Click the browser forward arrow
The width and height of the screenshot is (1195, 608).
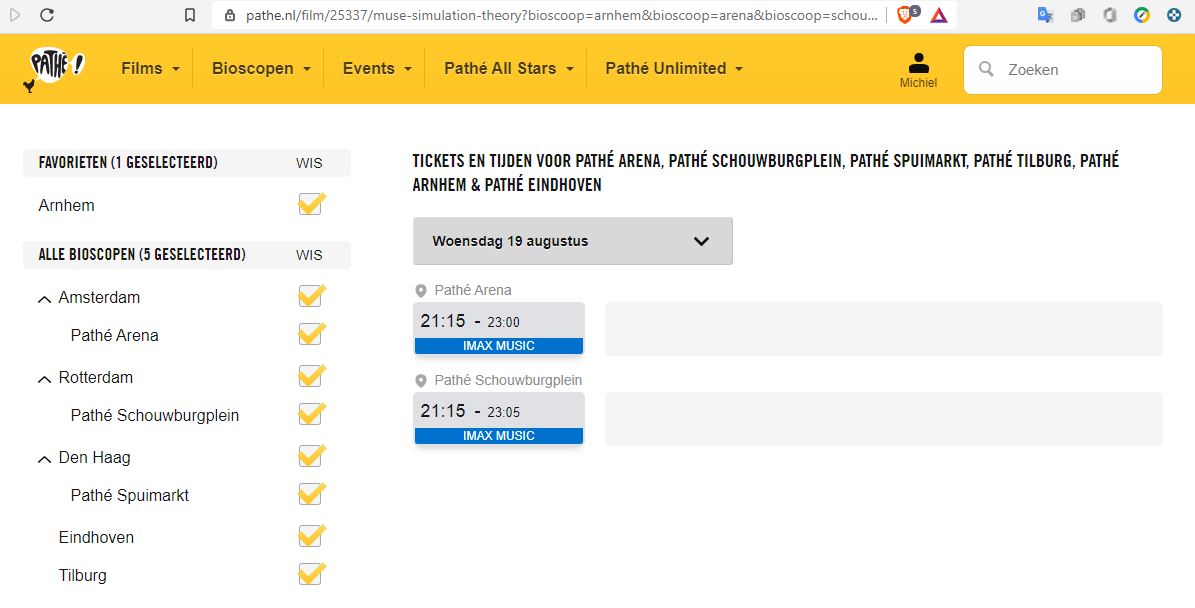14,14
